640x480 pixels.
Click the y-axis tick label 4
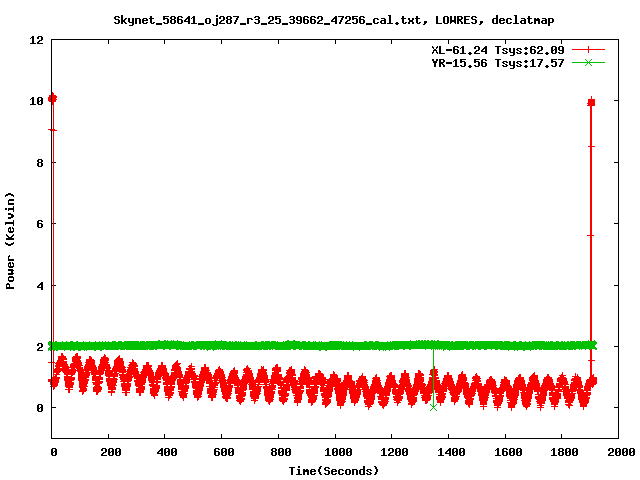pyautogui.click(x=40, y=286)
